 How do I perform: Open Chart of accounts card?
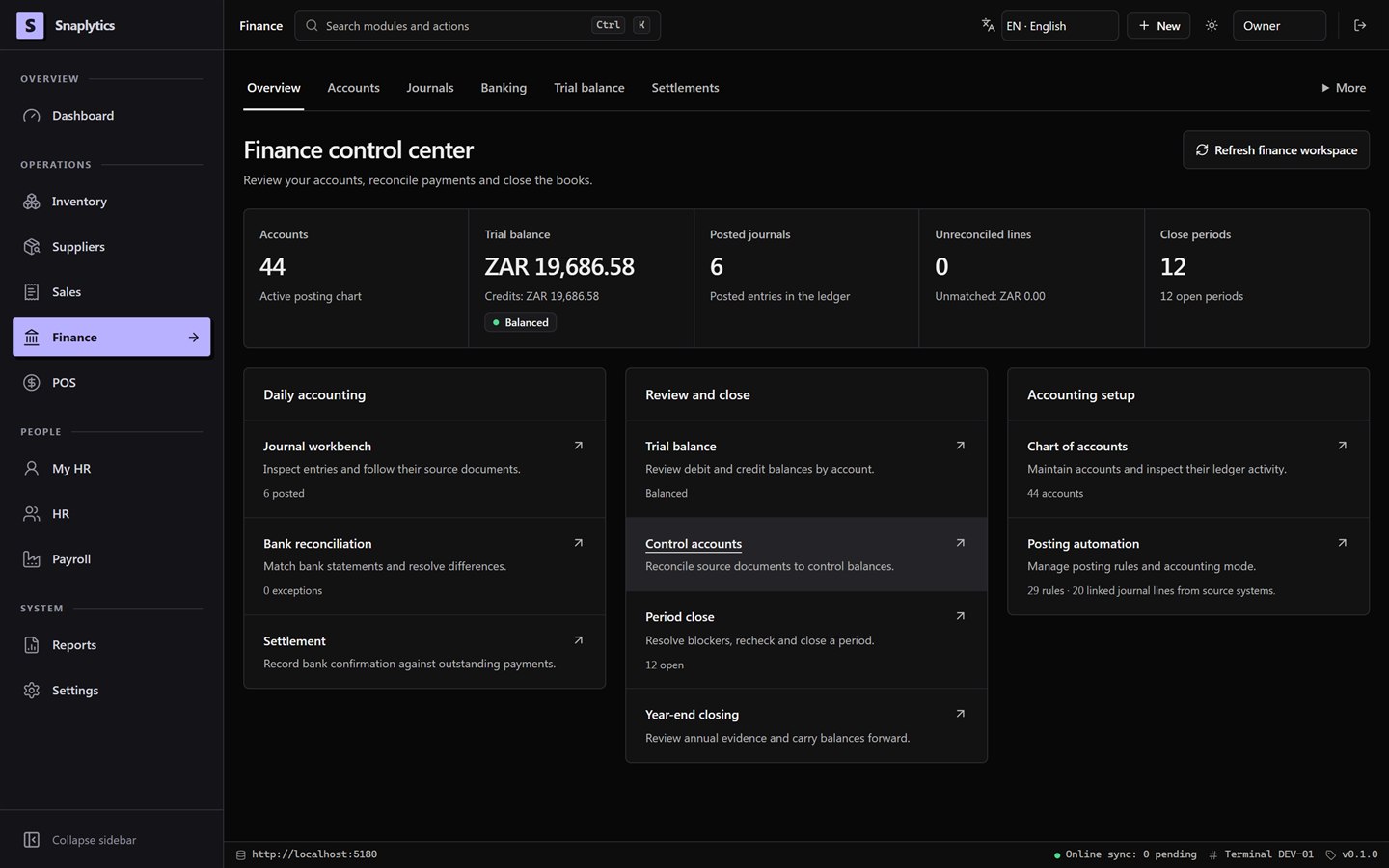point(1188,470)
